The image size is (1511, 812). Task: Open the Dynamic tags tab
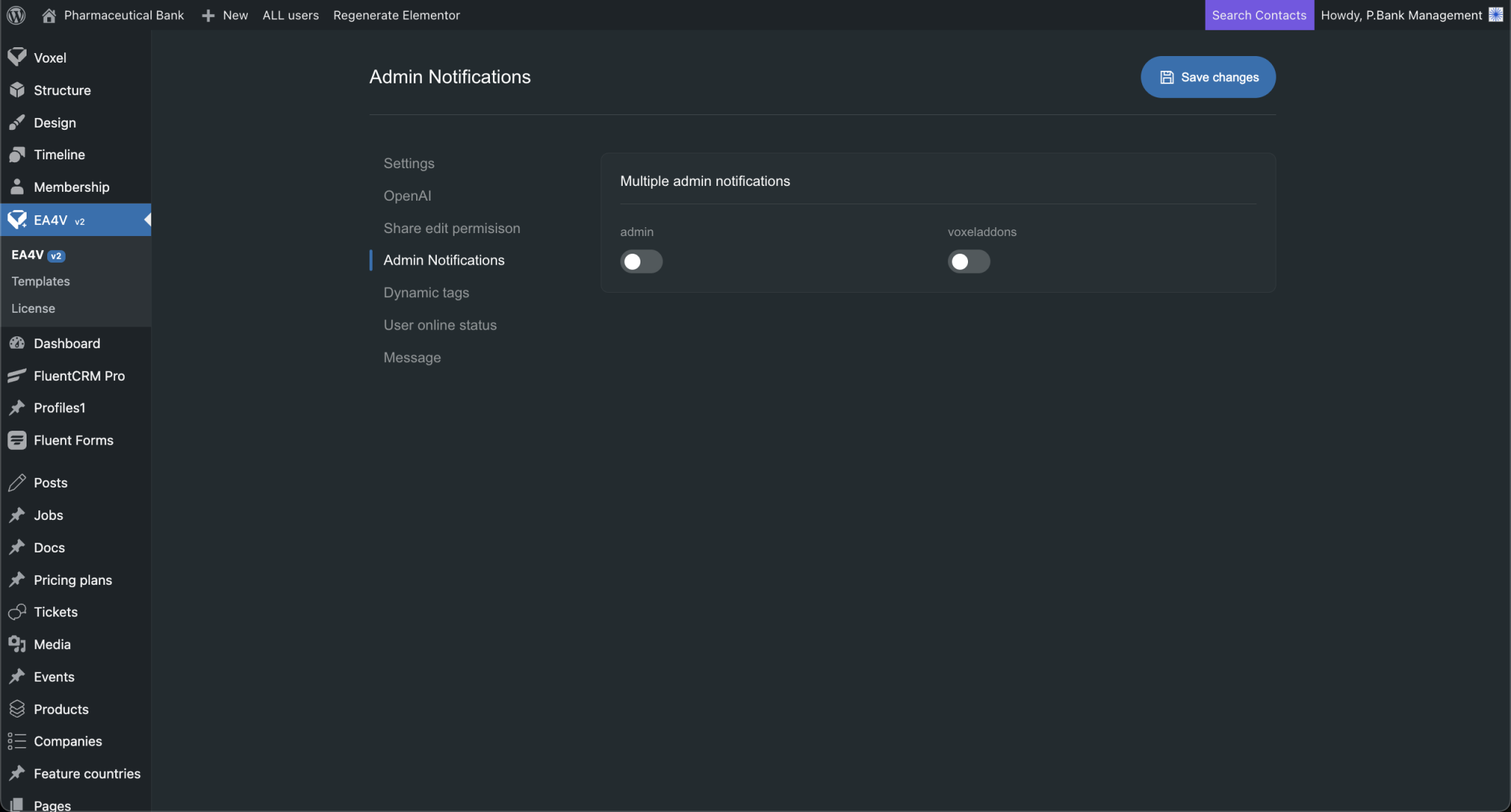click(426, 293)
